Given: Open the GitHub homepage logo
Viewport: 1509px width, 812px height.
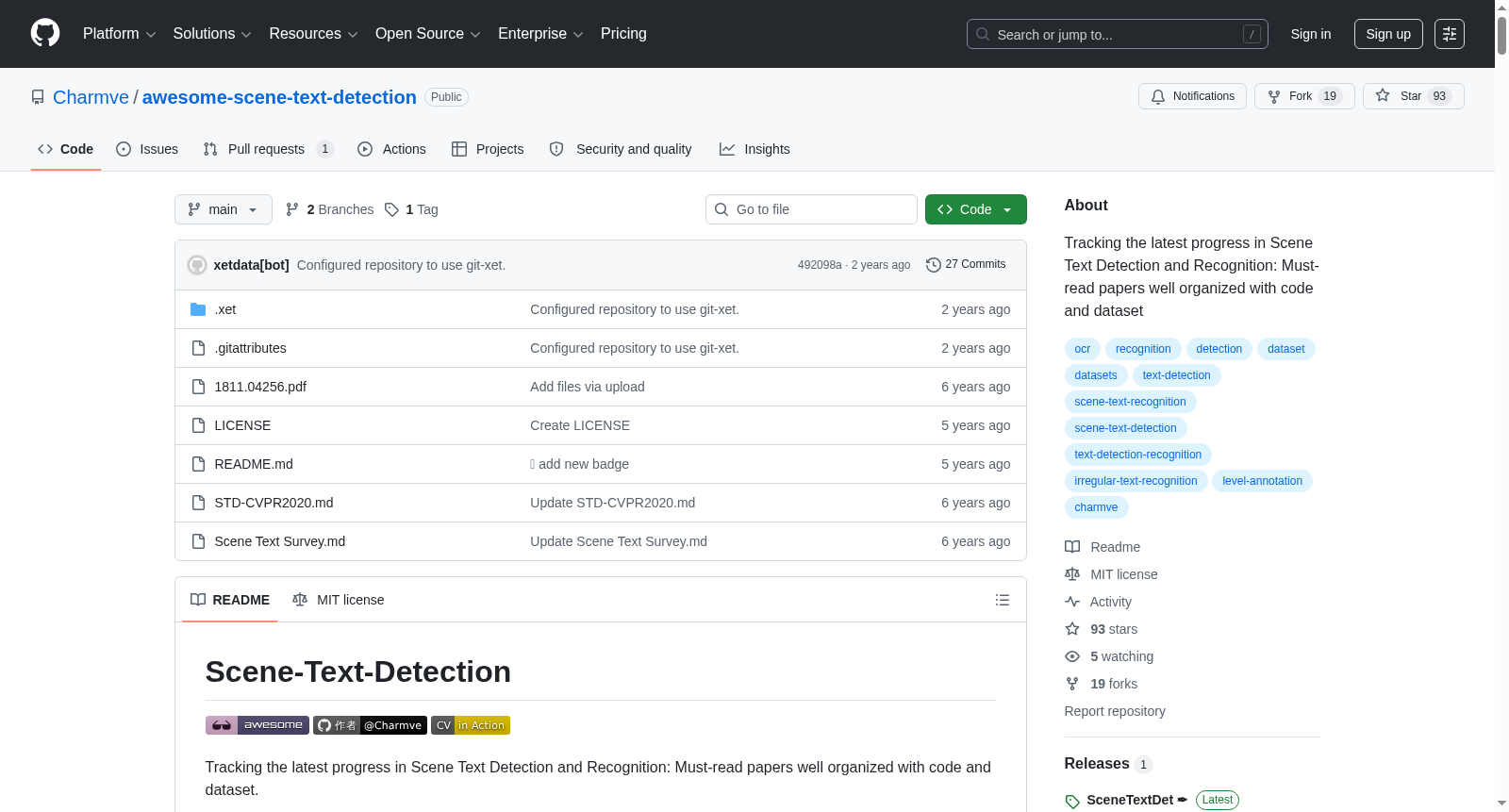Looking at the screenshot, I should tap(45, 33).
